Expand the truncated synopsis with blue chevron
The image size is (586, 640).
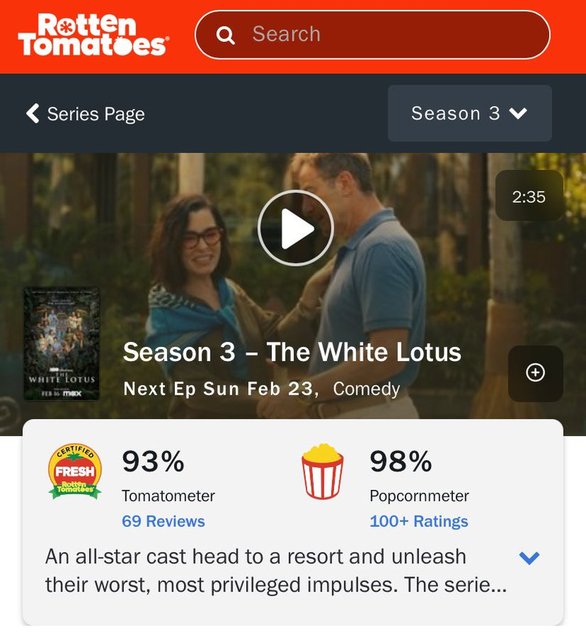529,558
